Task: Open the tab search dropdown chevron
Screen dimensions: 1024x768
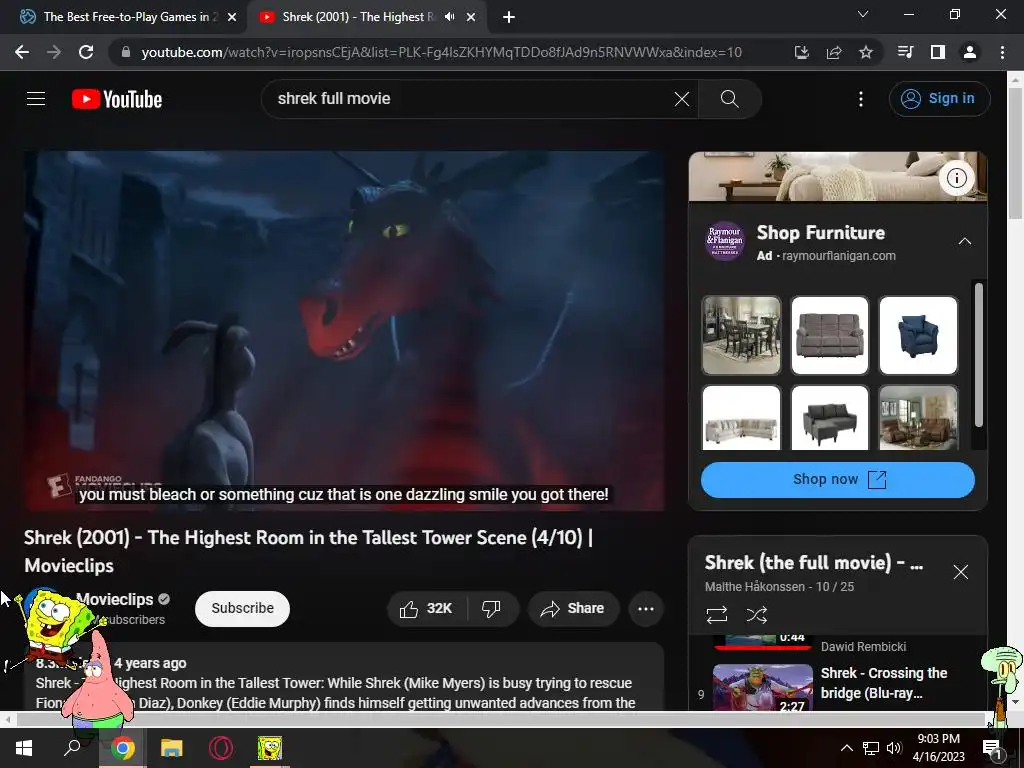Action: coord(863,14)
